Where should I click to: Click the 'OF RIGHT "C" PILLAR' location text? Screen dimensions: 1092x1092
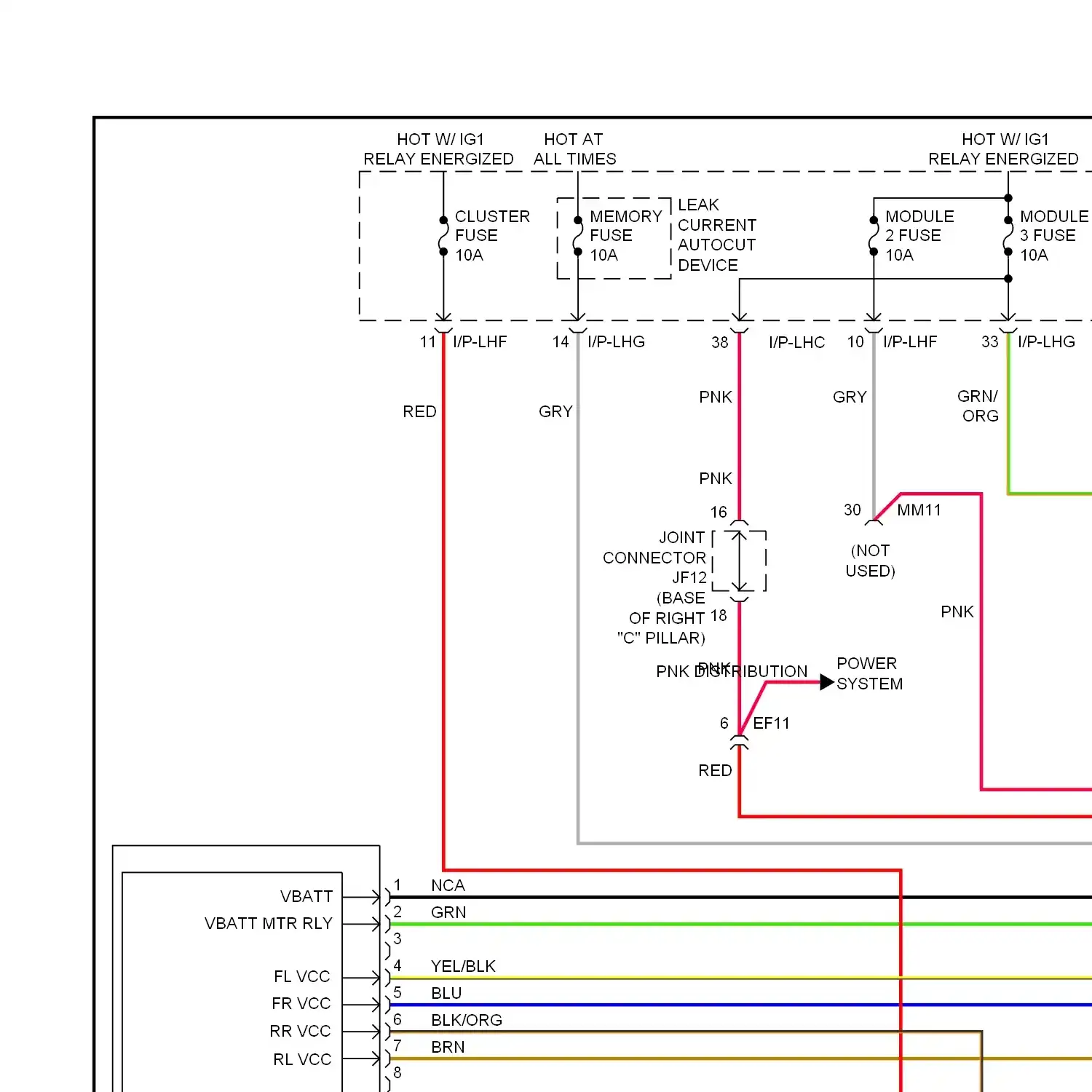pyautogui.click(x=661, y=628)
